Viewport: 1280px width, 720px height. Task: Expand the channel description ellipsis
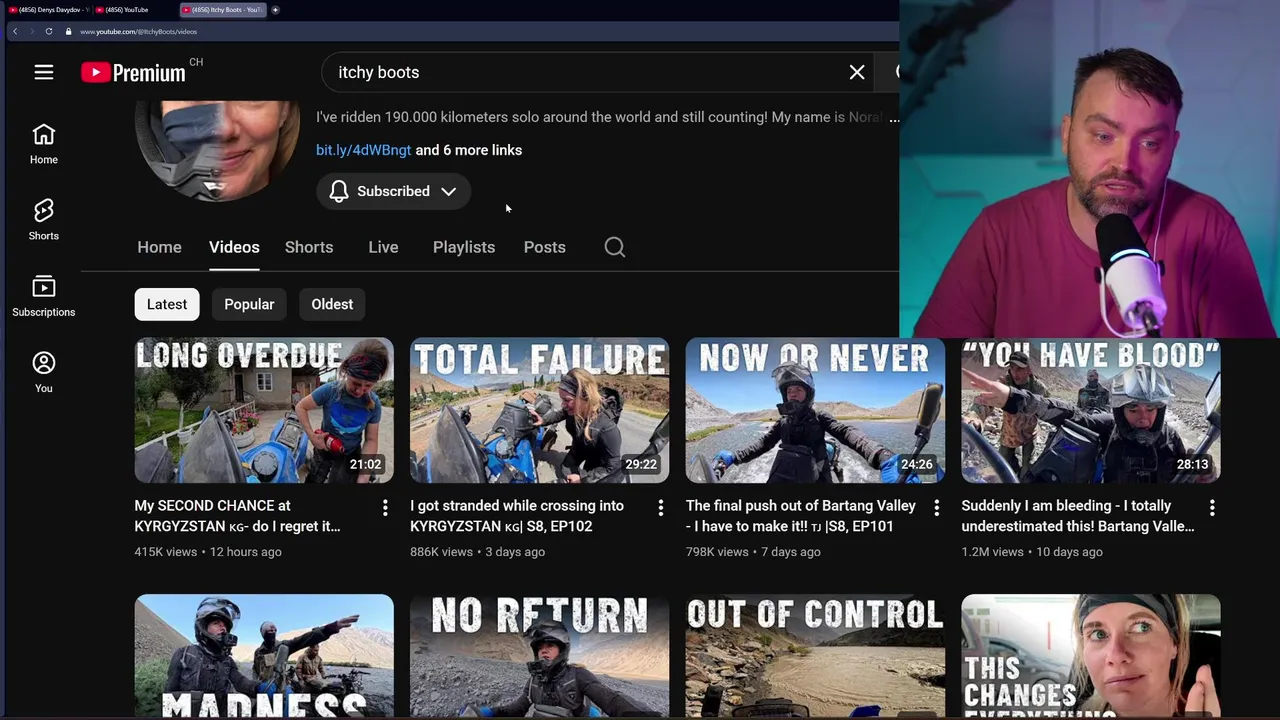tap(894, 118)
